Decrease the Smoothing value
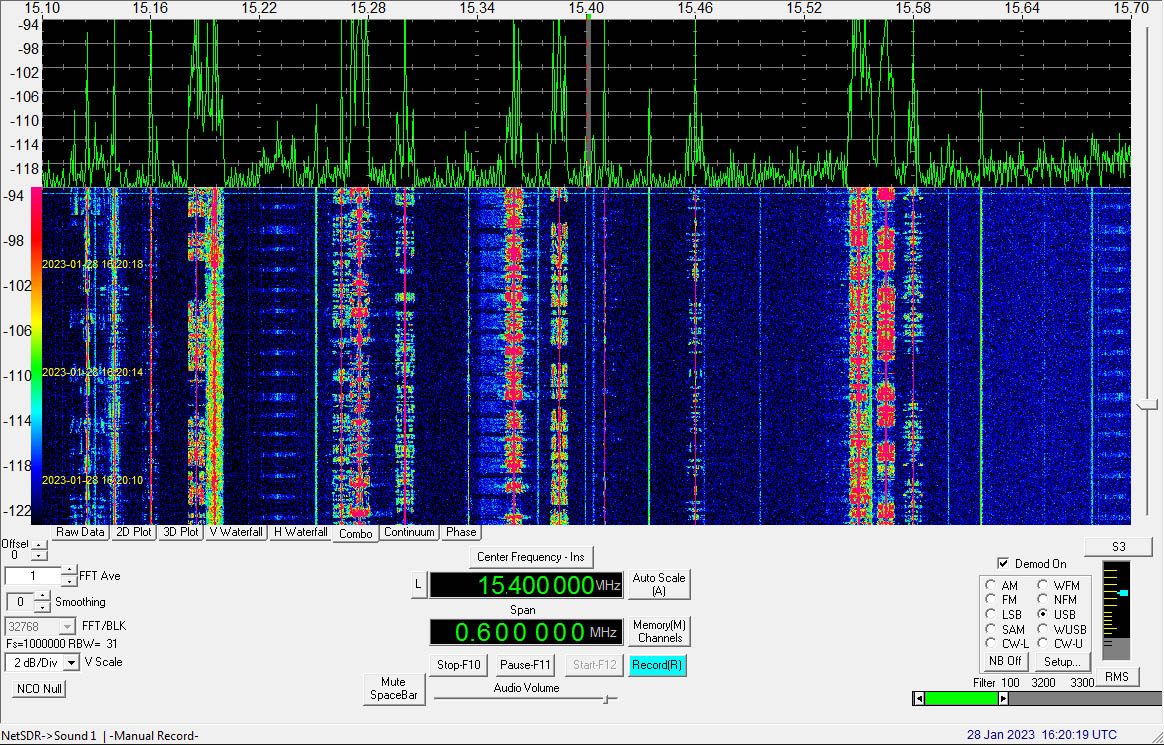This screenshot has width=1164, height=745. click(42, 606)
